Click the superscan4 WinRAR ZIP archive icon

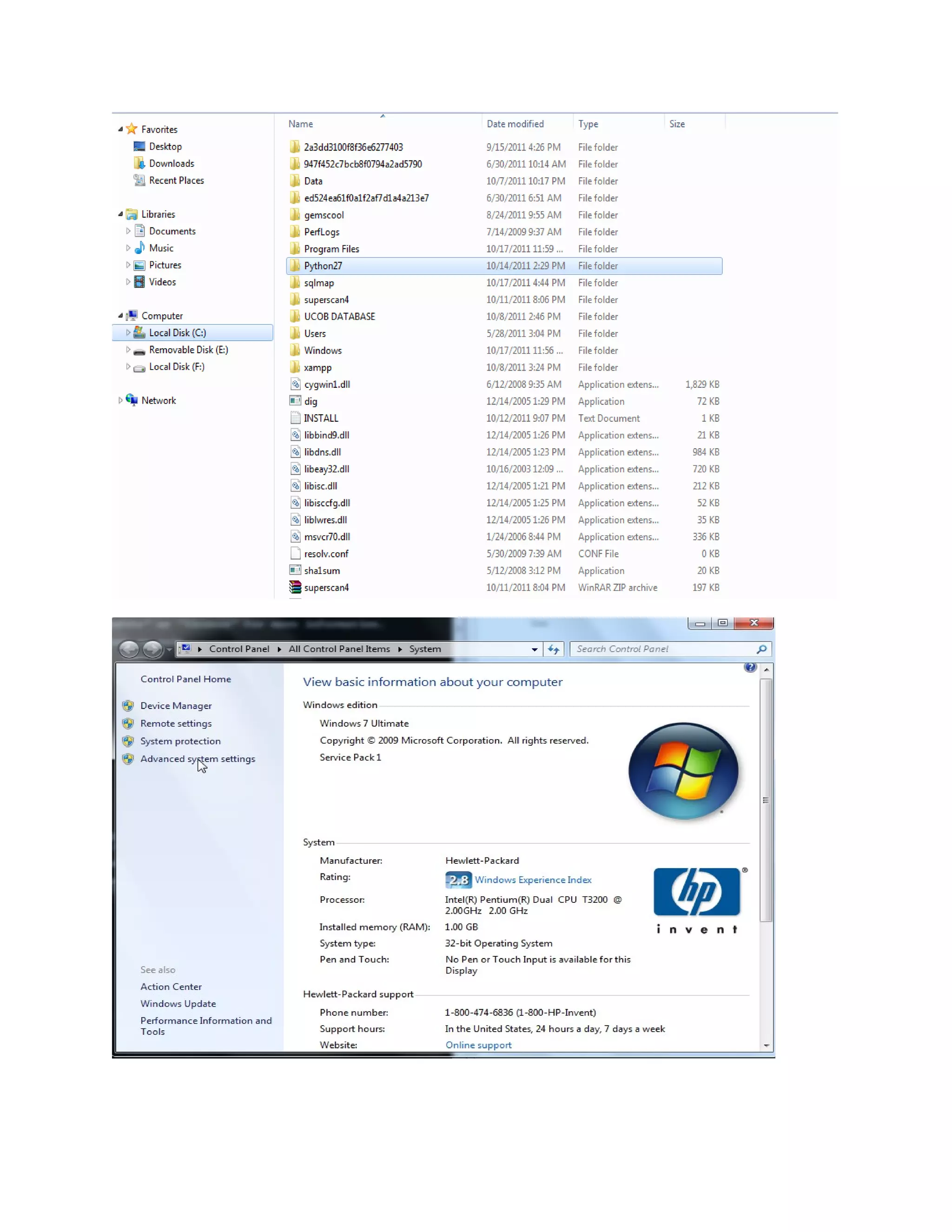point(294,587)
